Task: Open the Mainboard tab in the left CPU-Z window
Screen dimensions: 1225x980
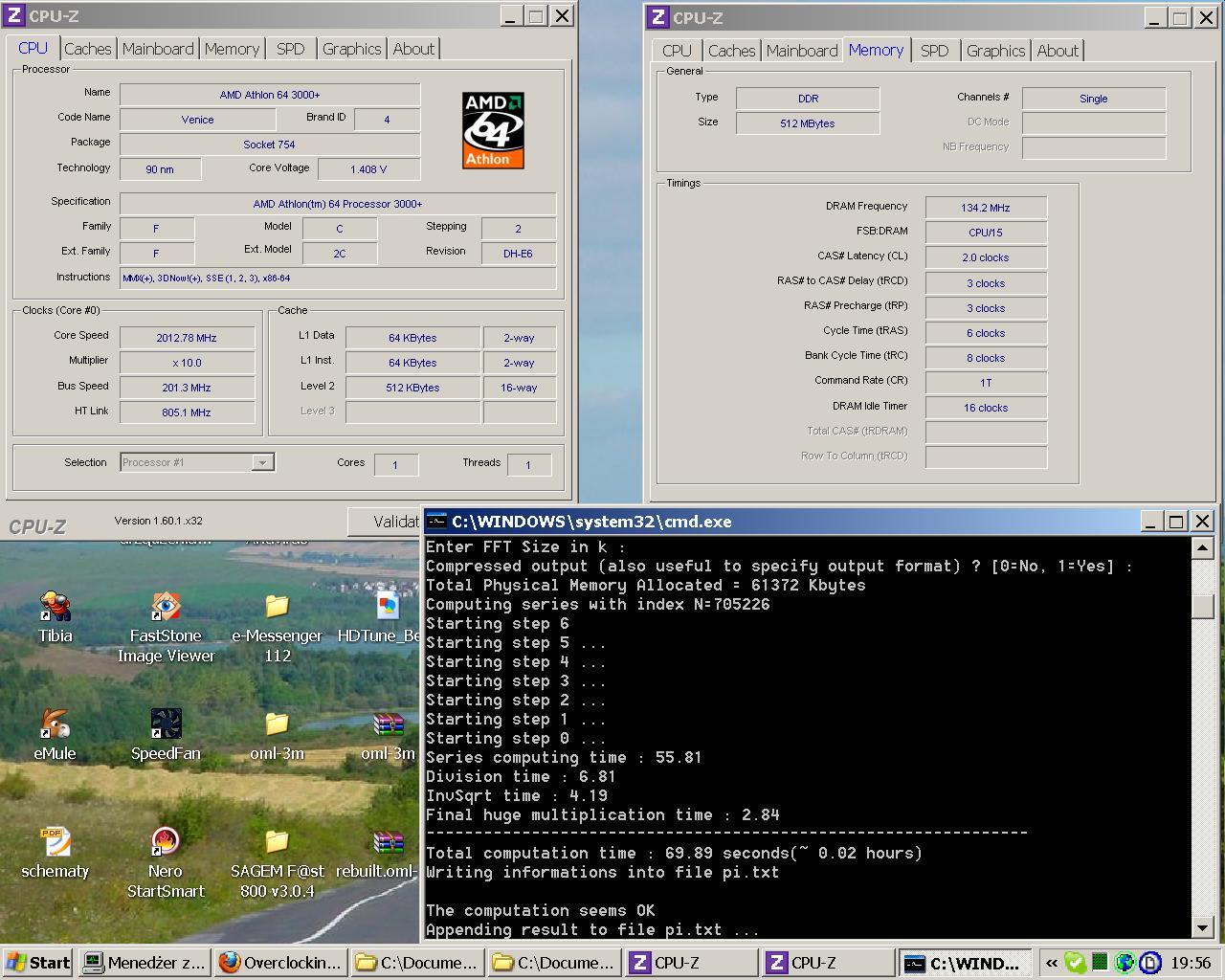Action: [158, 49]
